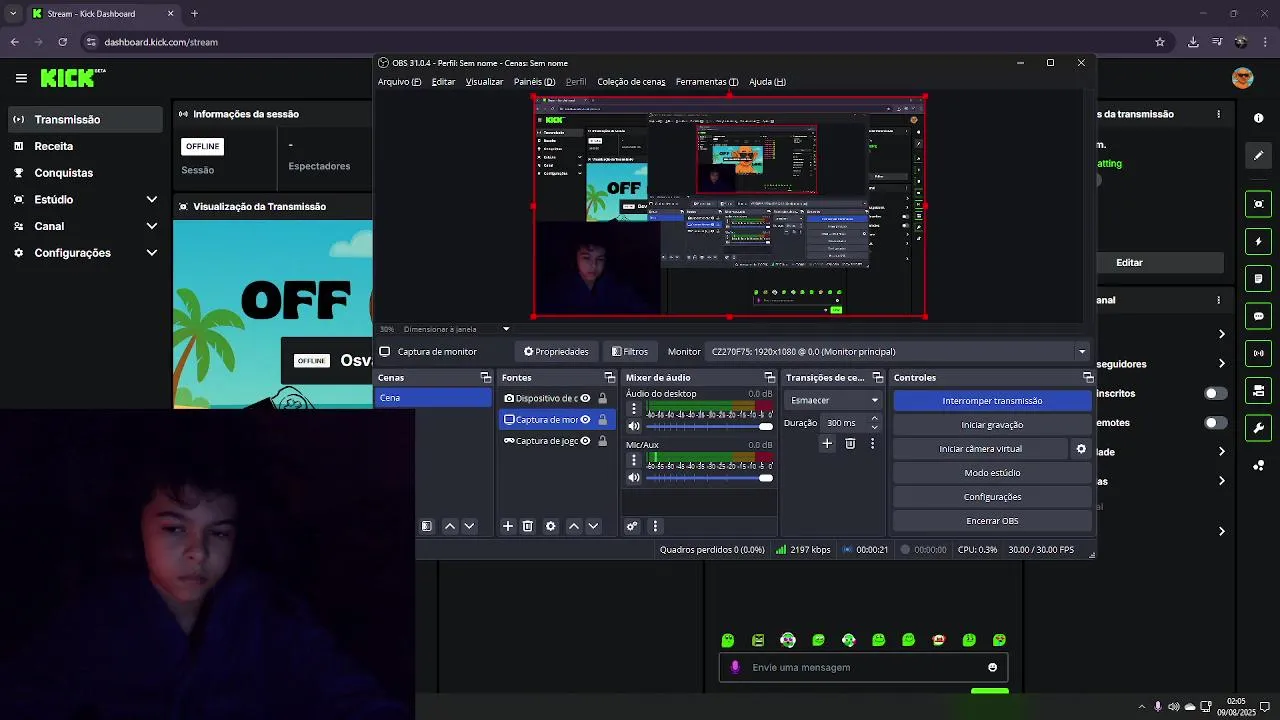Delete transition with trash icon
The height and width of the screenshot is (720, 1280).
pos(850,443)
